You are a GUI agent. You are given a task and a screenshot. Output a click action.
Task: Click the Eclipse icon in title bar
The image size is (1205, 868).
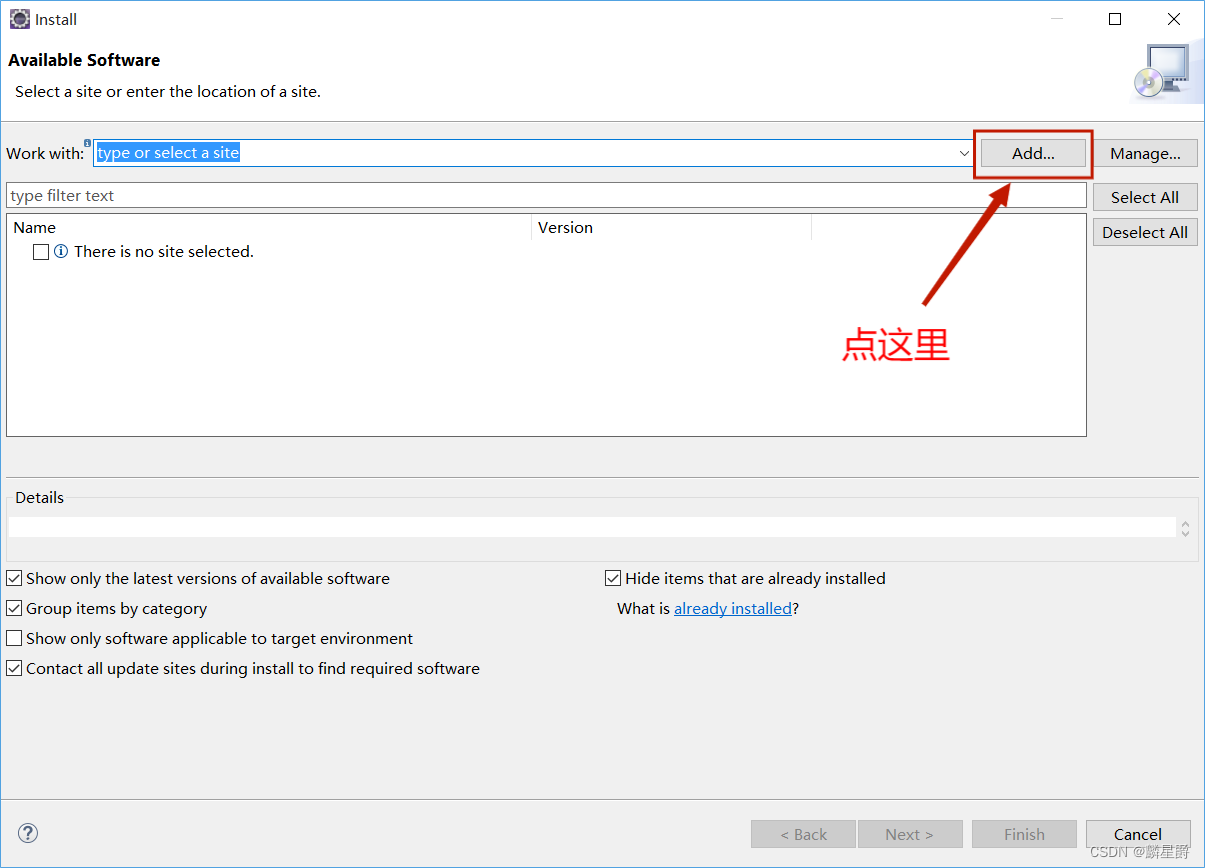pyautogui.click(x=19, y=19)
